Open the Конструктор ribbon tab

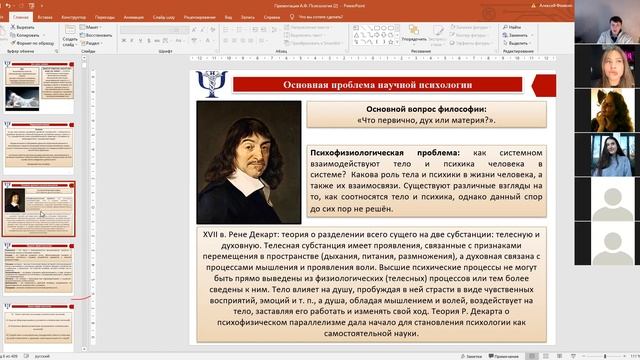point(73,17)
